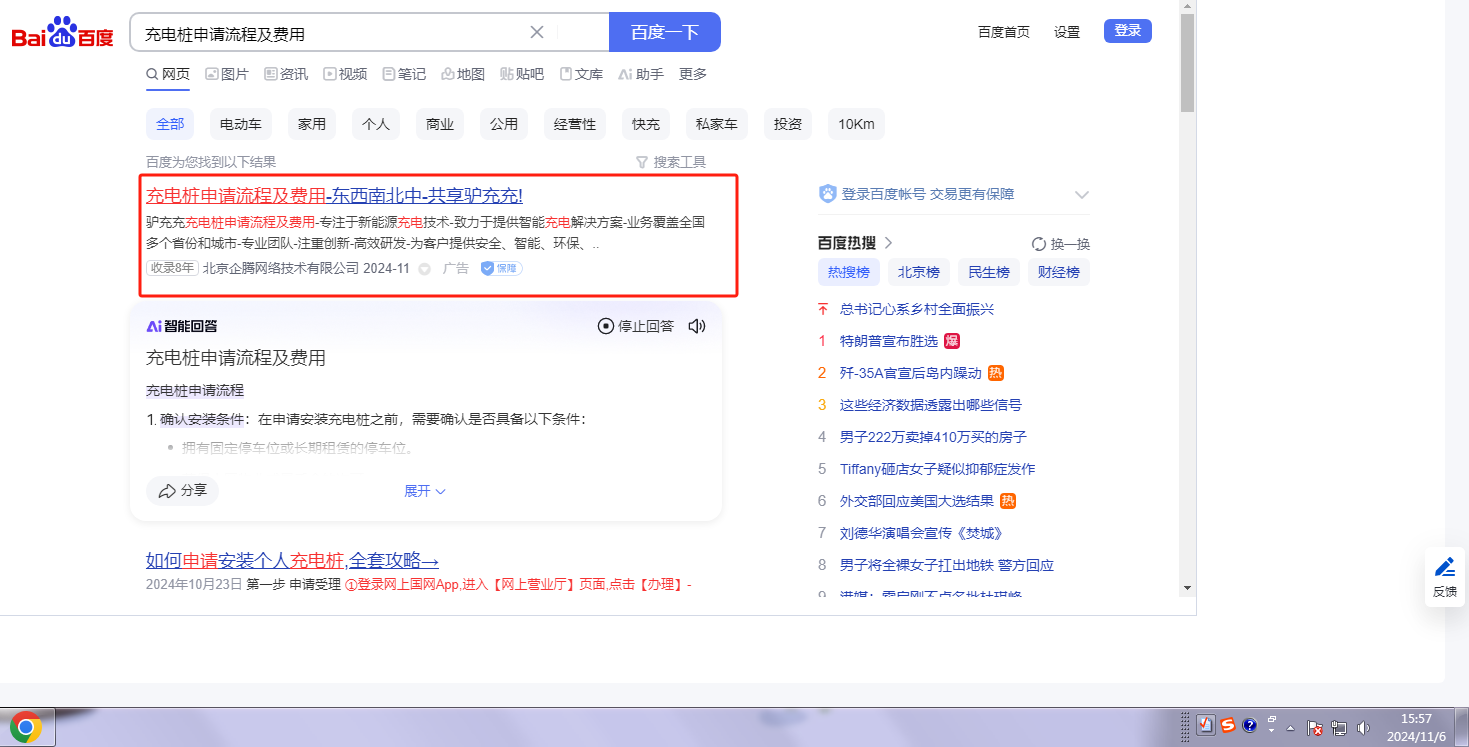Click the page vertical scrollbar thumb
Viewport: 1469px width, 747px height.
coord(1187,60)
